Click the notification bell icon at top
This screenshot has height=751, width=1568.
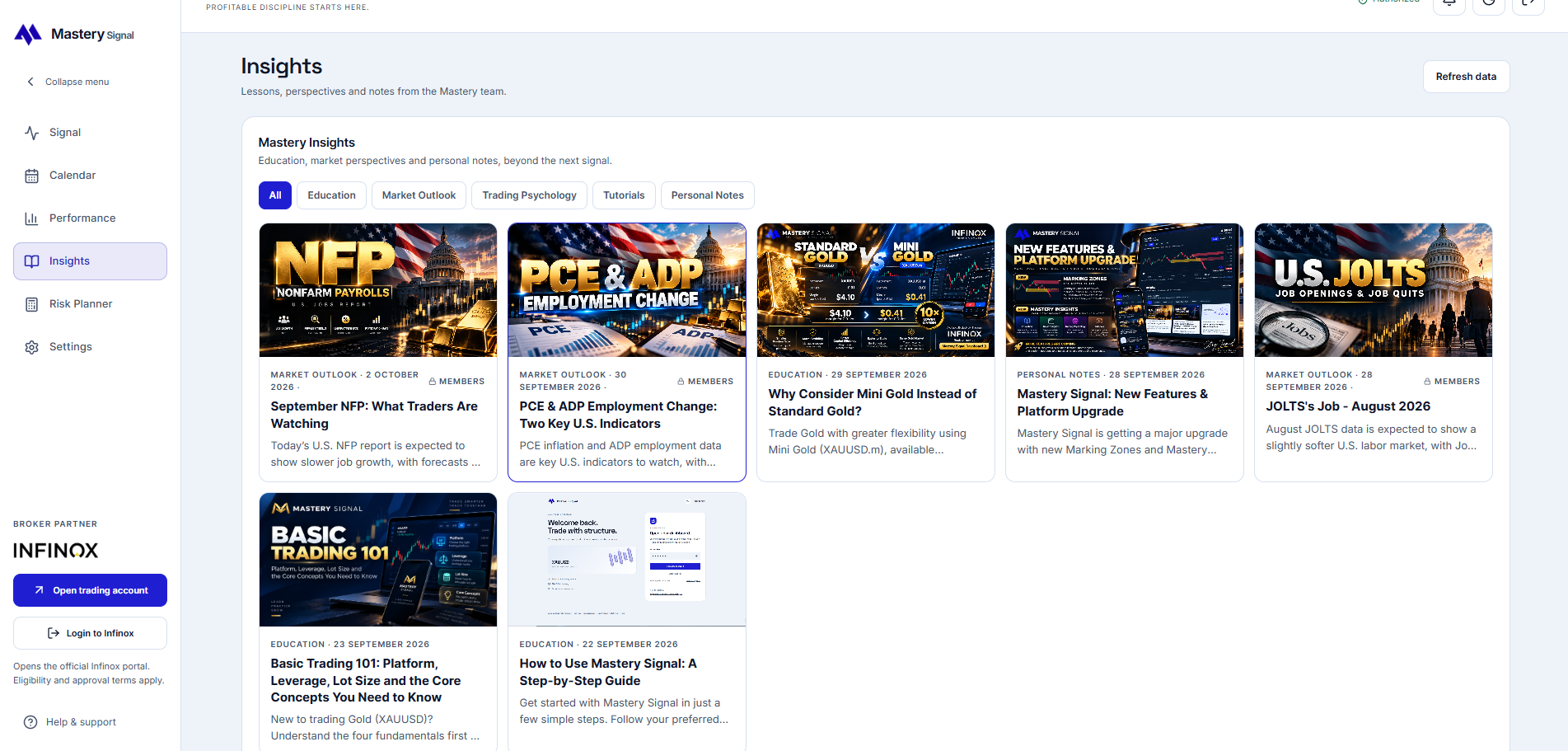pos(1449,3)
